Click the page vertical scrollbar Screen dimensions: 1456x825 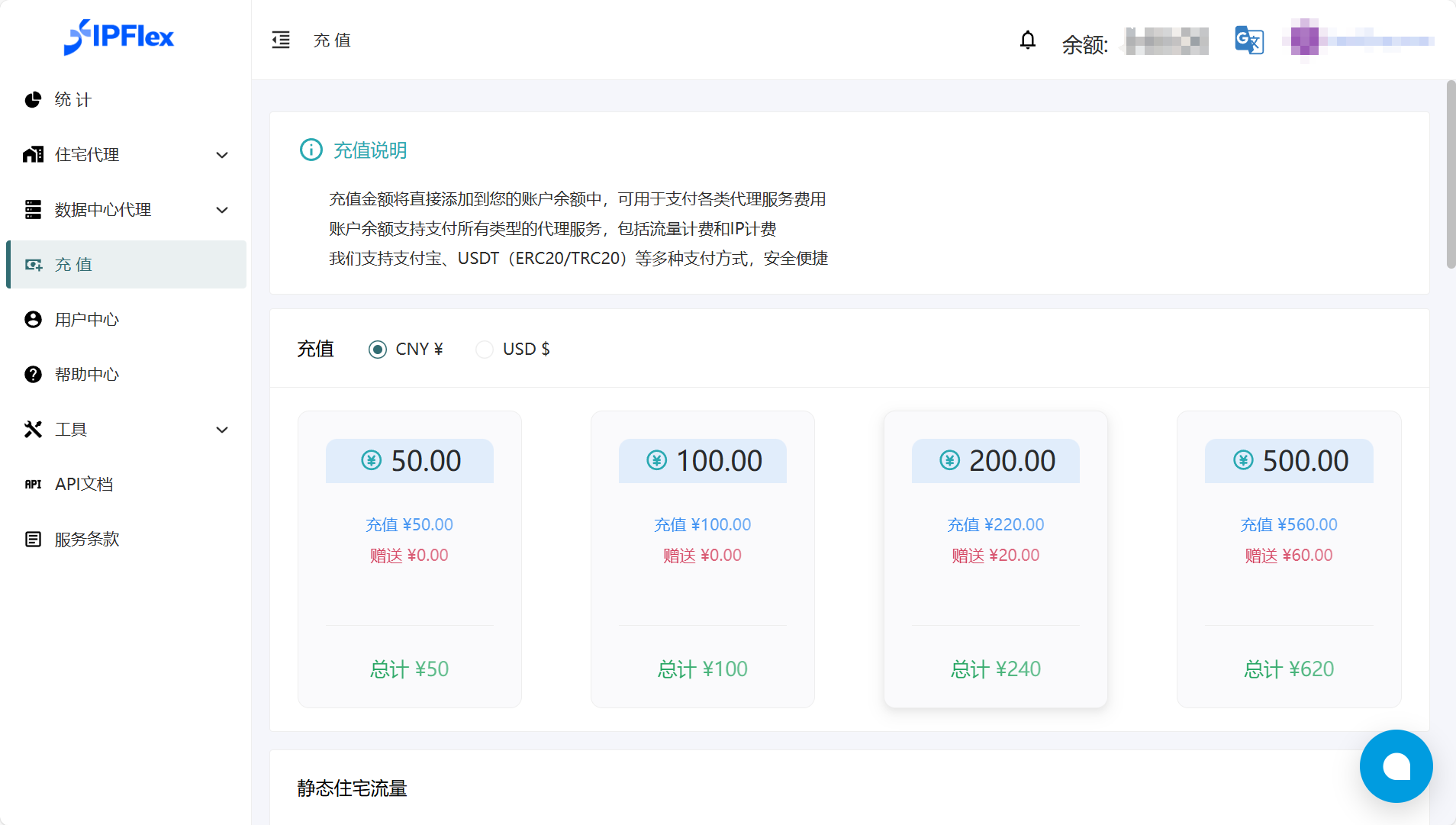click(x=1451, y=176)
